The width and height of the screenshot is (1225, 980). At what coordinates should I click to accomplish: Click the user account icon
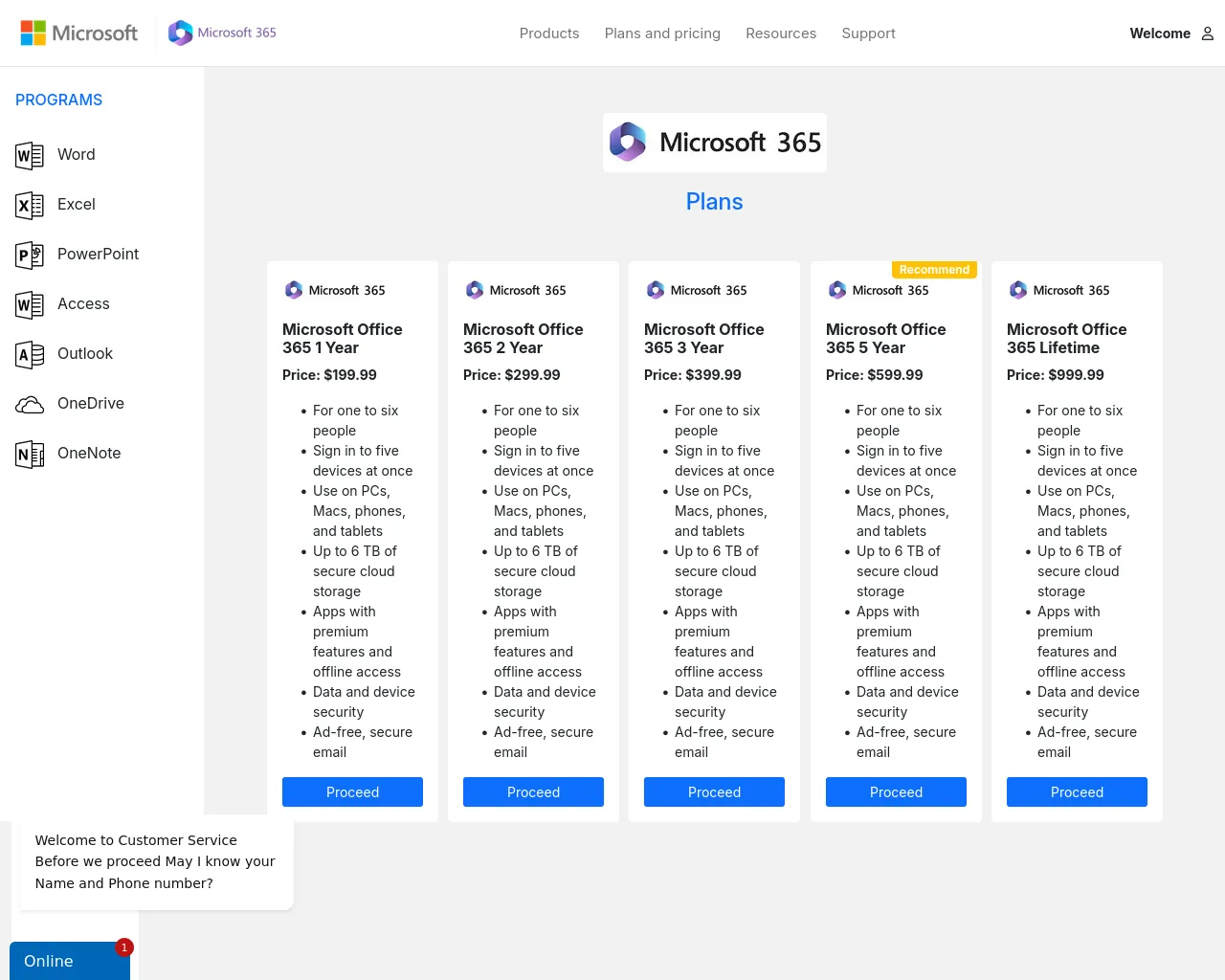click(x=1208, y=33)
